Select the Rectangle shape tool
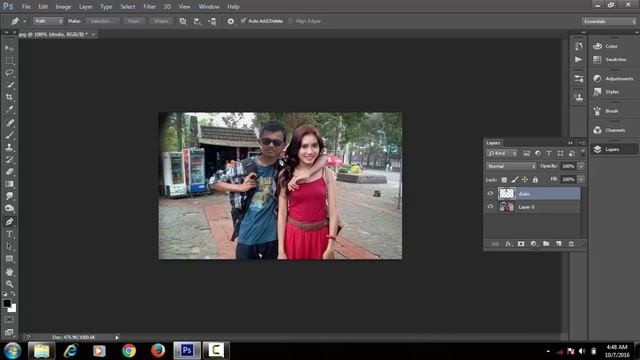This screenshot has height=360, width=640. pyautogui.click(x=9, y=259)
